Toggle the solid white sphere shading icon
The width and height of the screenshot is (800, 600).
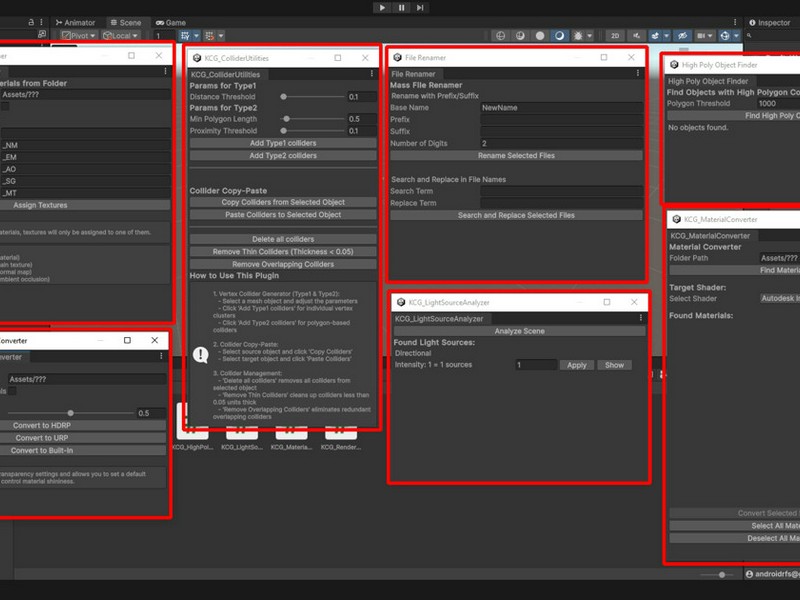point(540,36)
